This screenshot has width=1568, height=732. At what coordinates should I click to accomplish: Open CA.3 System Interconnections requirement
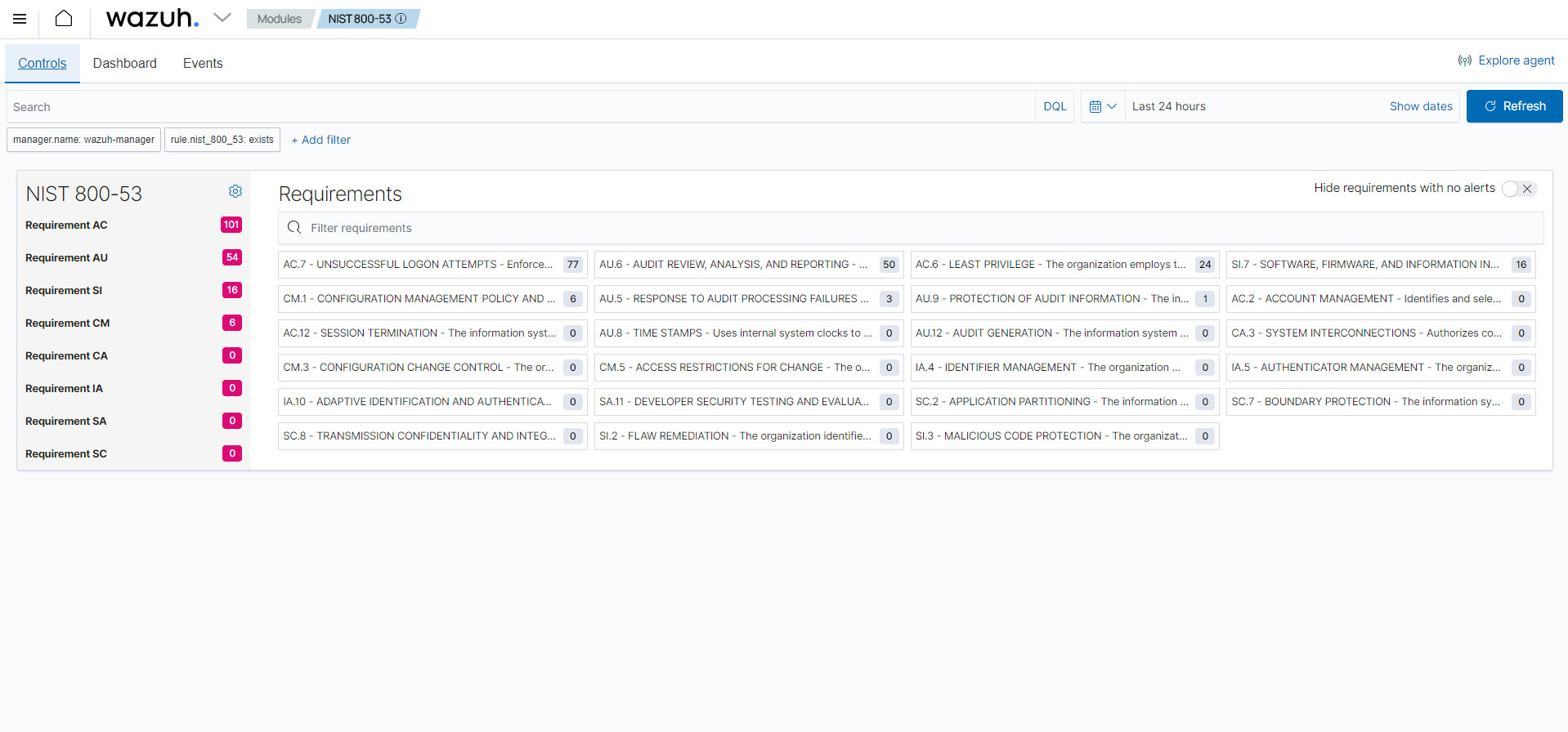[x=1381, y=333]
